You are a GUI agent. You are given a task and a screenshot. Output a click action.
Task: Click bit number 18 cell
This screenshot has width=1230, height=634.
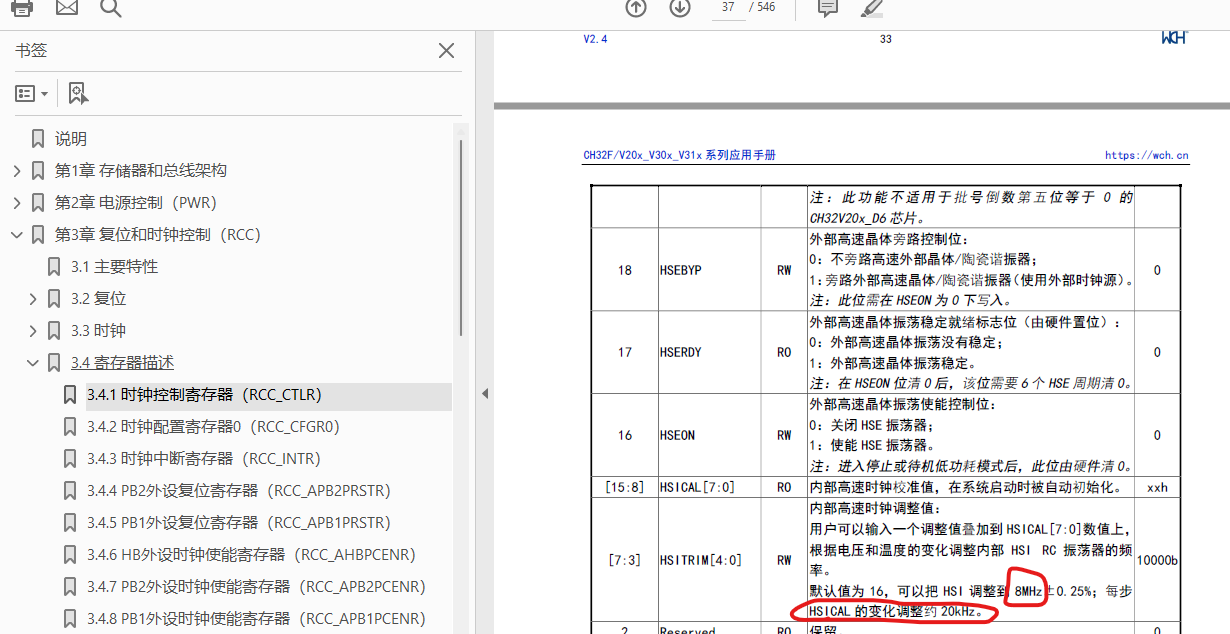[625, 270]
